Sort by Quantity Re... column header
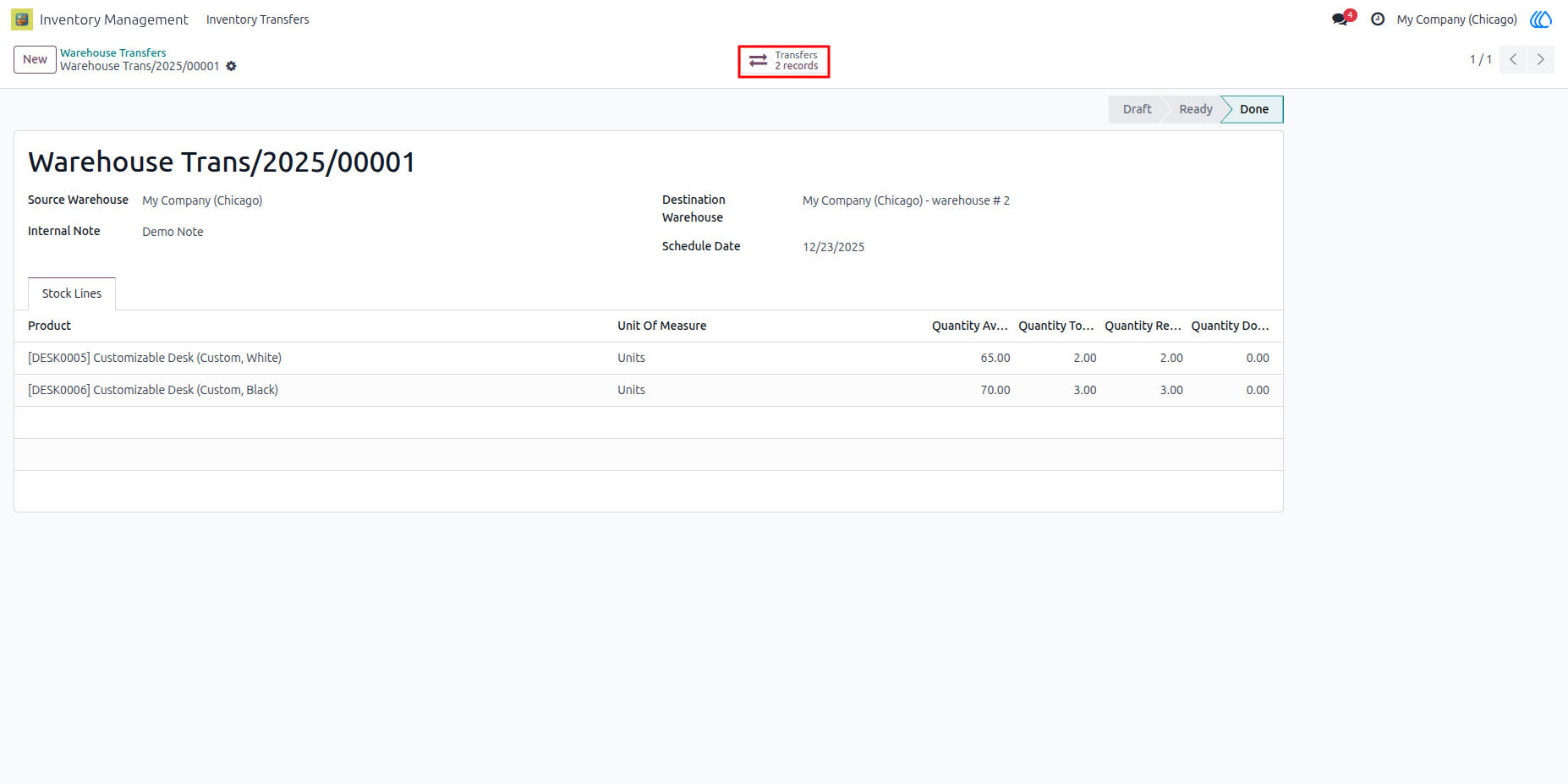1568x784 pixels. click(1143, 326)
